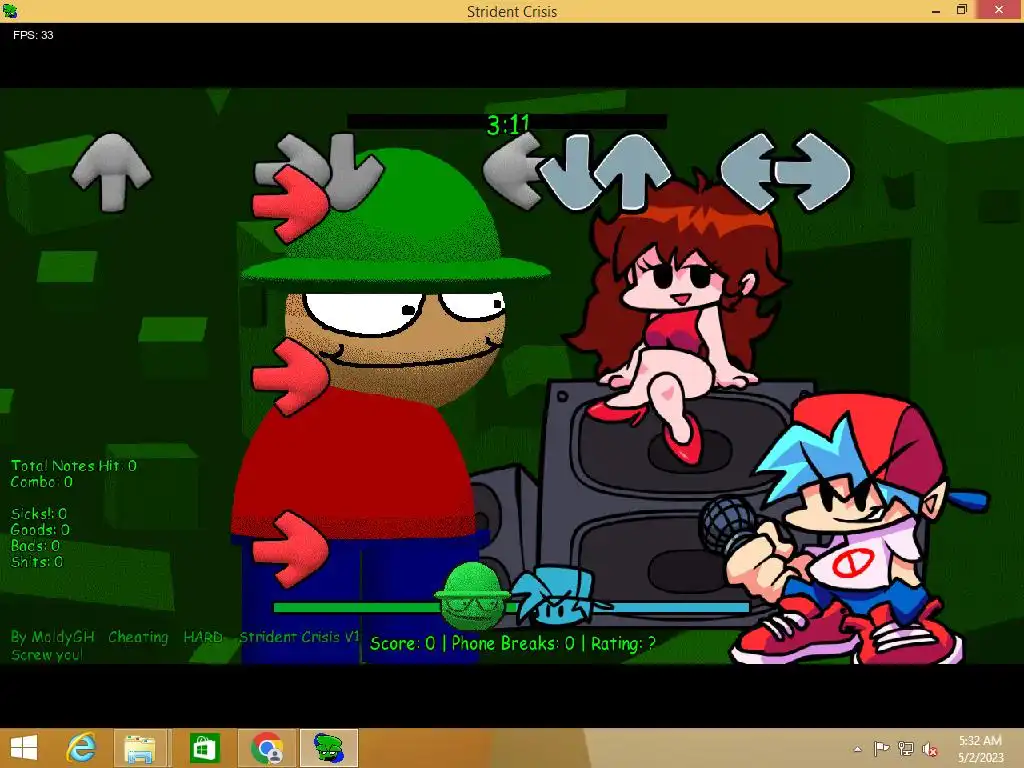
Task: Click the green-hat opponent icon on the health bar
Action: (x=473, y=596)
